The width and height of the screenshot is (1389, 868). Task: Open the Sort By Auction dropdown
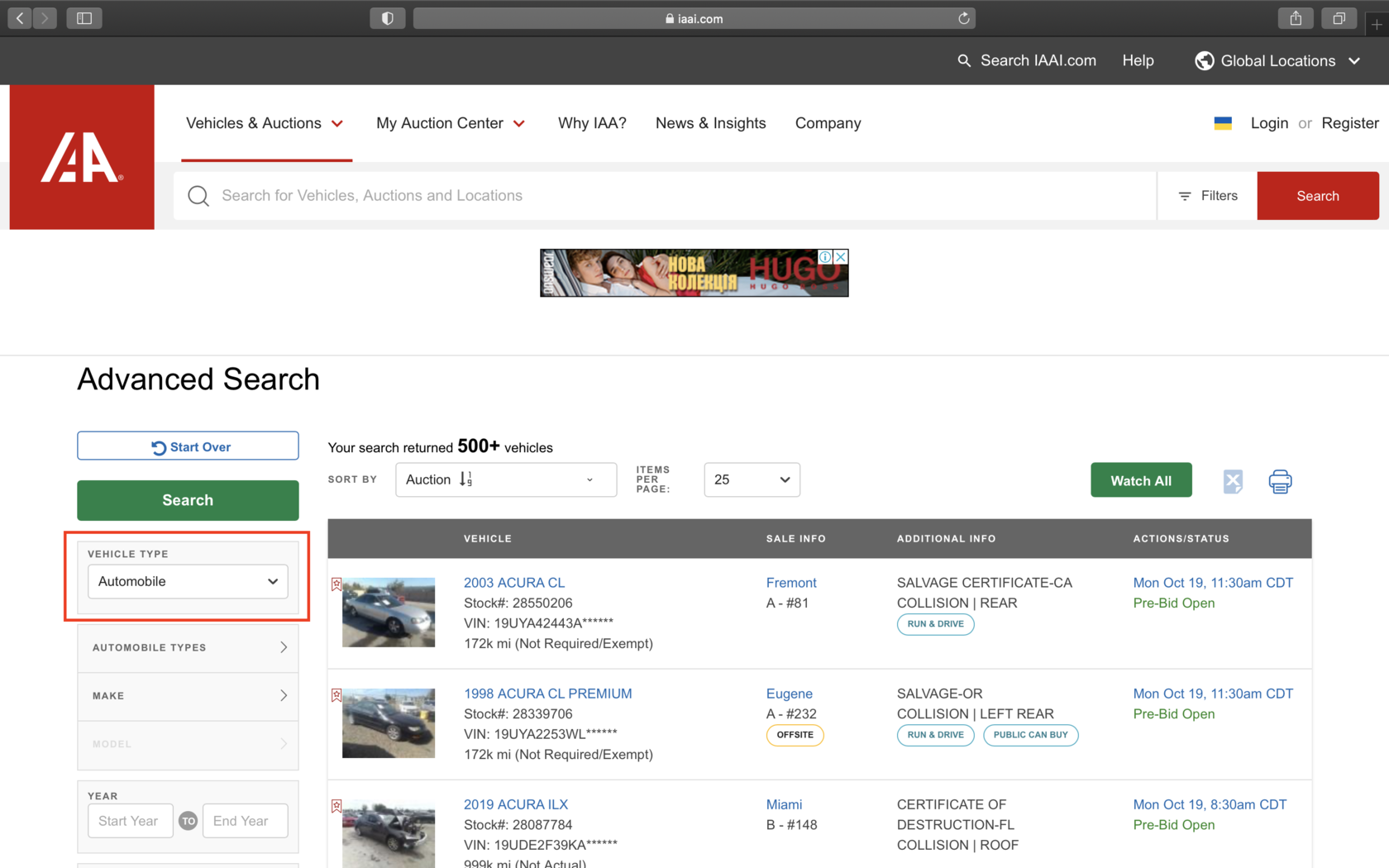(506, 479)
